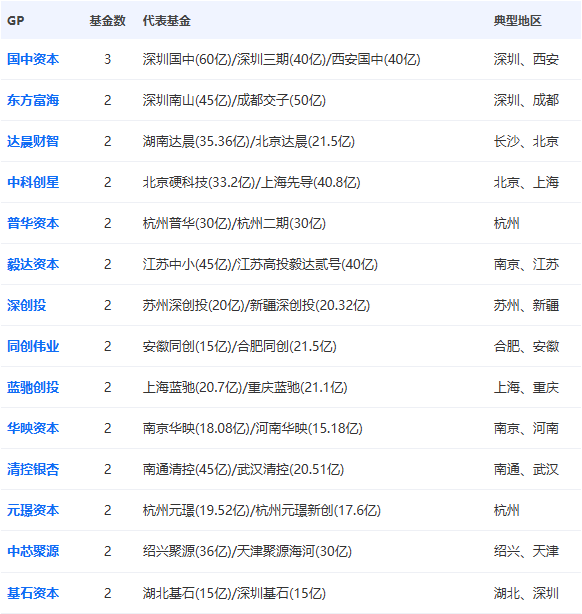
Task: Open the 基石资本 GP link
Action: (33, 593)
